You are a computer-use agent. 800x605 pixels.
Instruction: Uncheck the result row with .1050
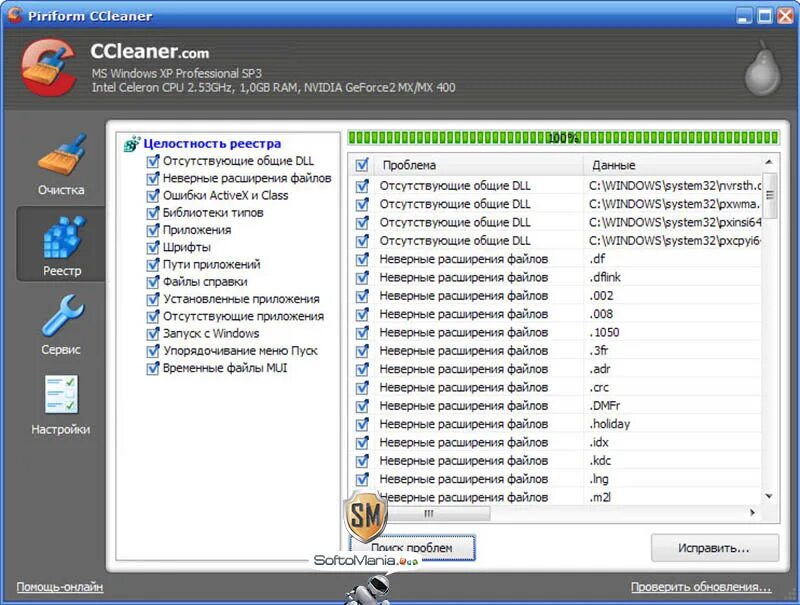[362, 333]
